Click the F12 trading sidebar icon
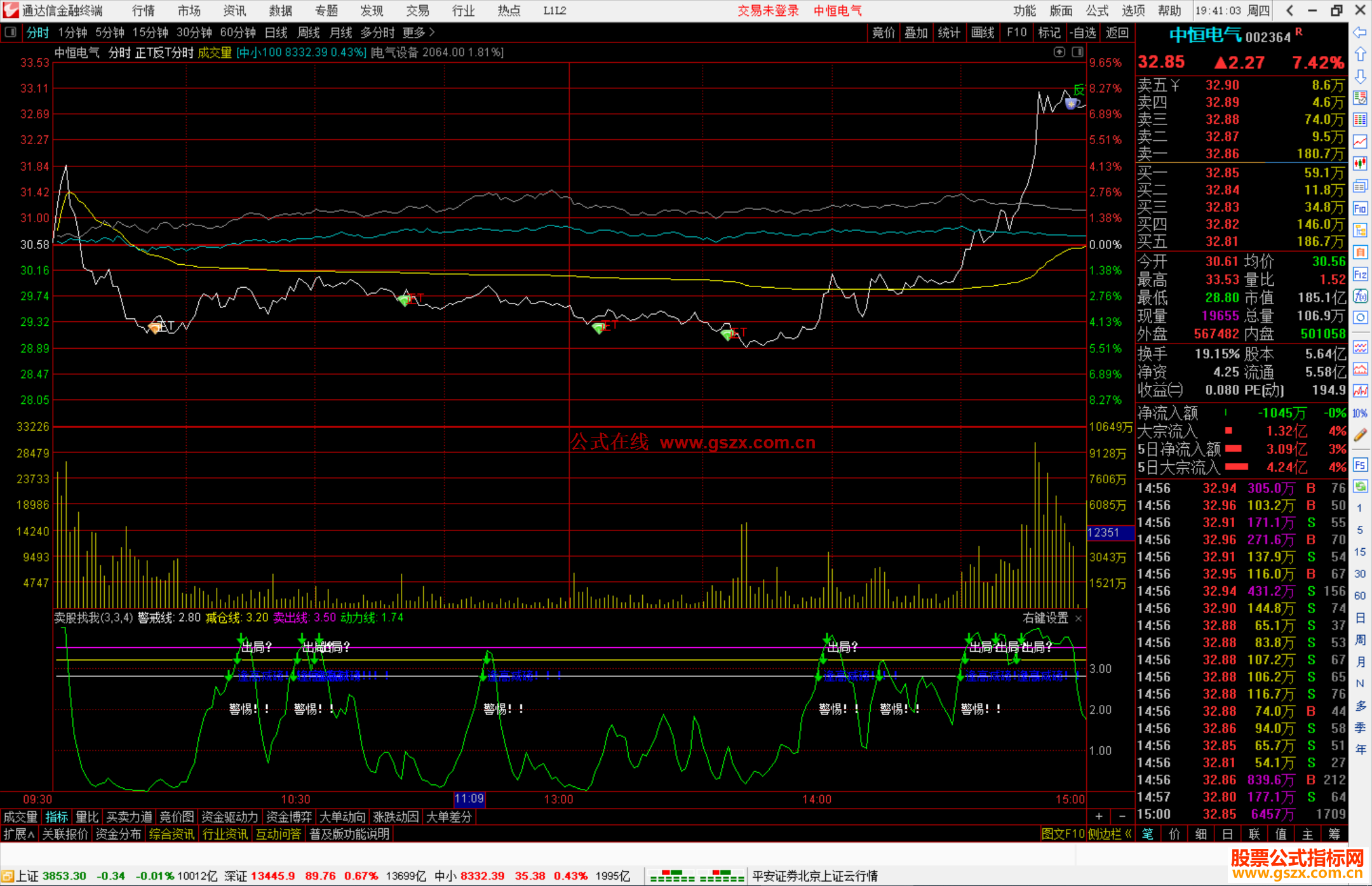The height and width of the screenshot is (886, 1372). click(x=1360, y=274)
